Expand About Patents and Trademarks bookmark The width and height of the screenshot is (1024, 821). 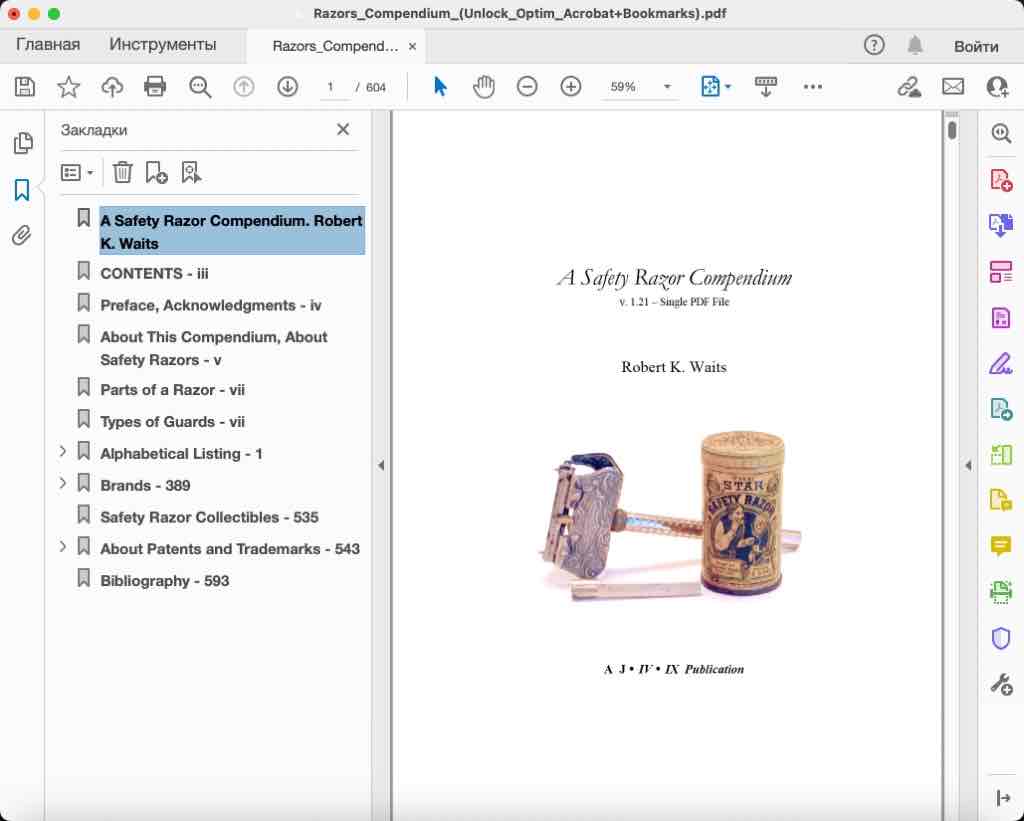click(63, 547)
